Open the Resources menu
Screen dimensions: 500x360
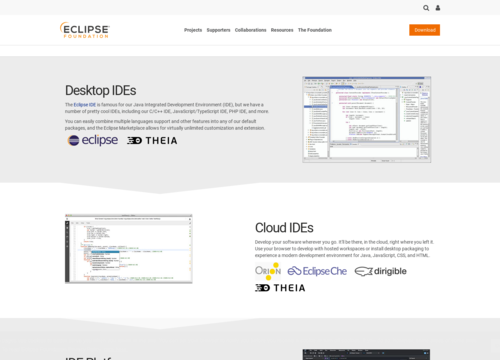click(x=282, y=30)
